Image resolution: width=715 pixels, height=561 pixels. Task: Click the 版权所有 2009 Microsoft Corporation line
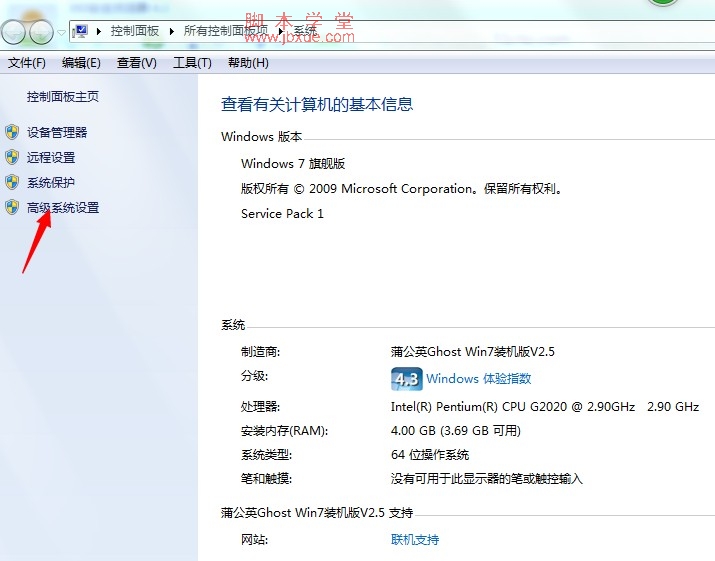pyautogui.click(x=402, y=188)
